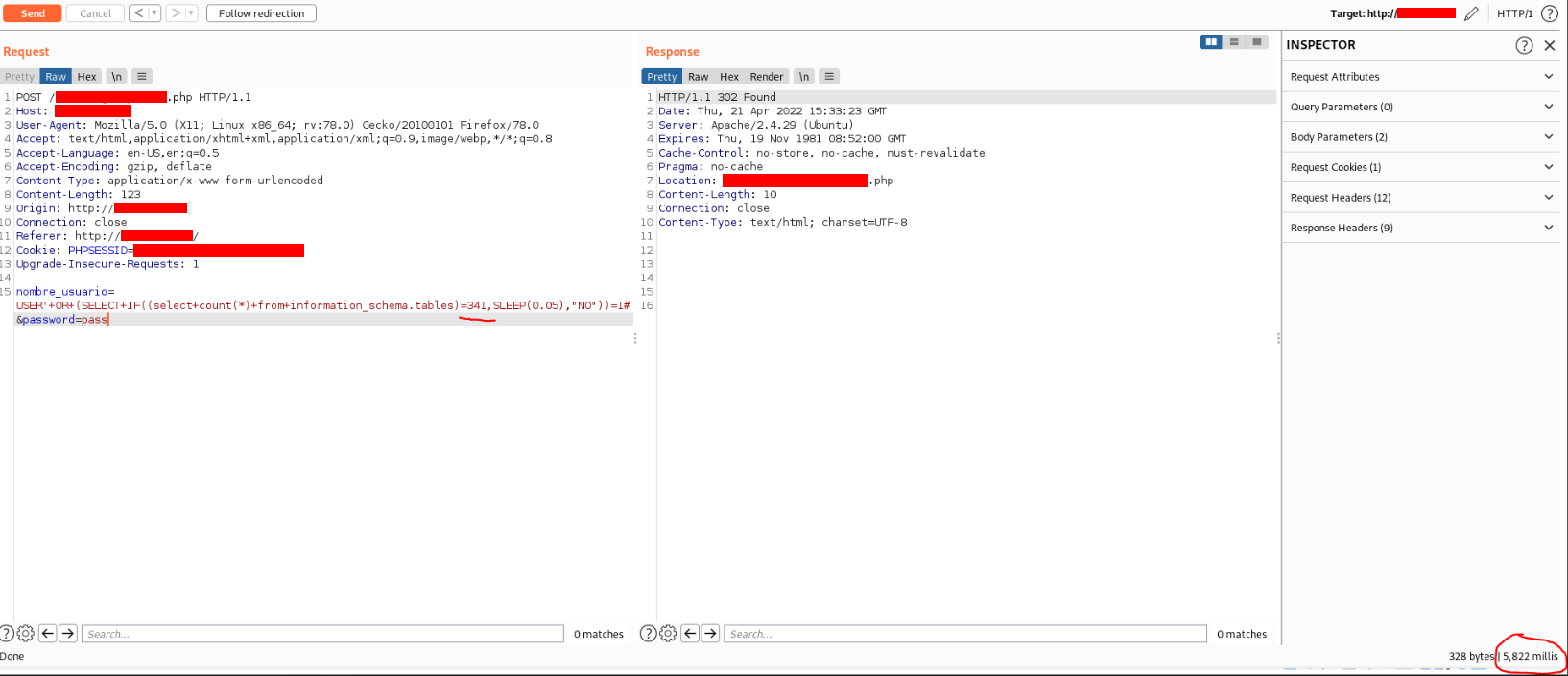The image size is (1568, 676).
Task: Select the Response Hex tab
Action: (x=729, y=77)
